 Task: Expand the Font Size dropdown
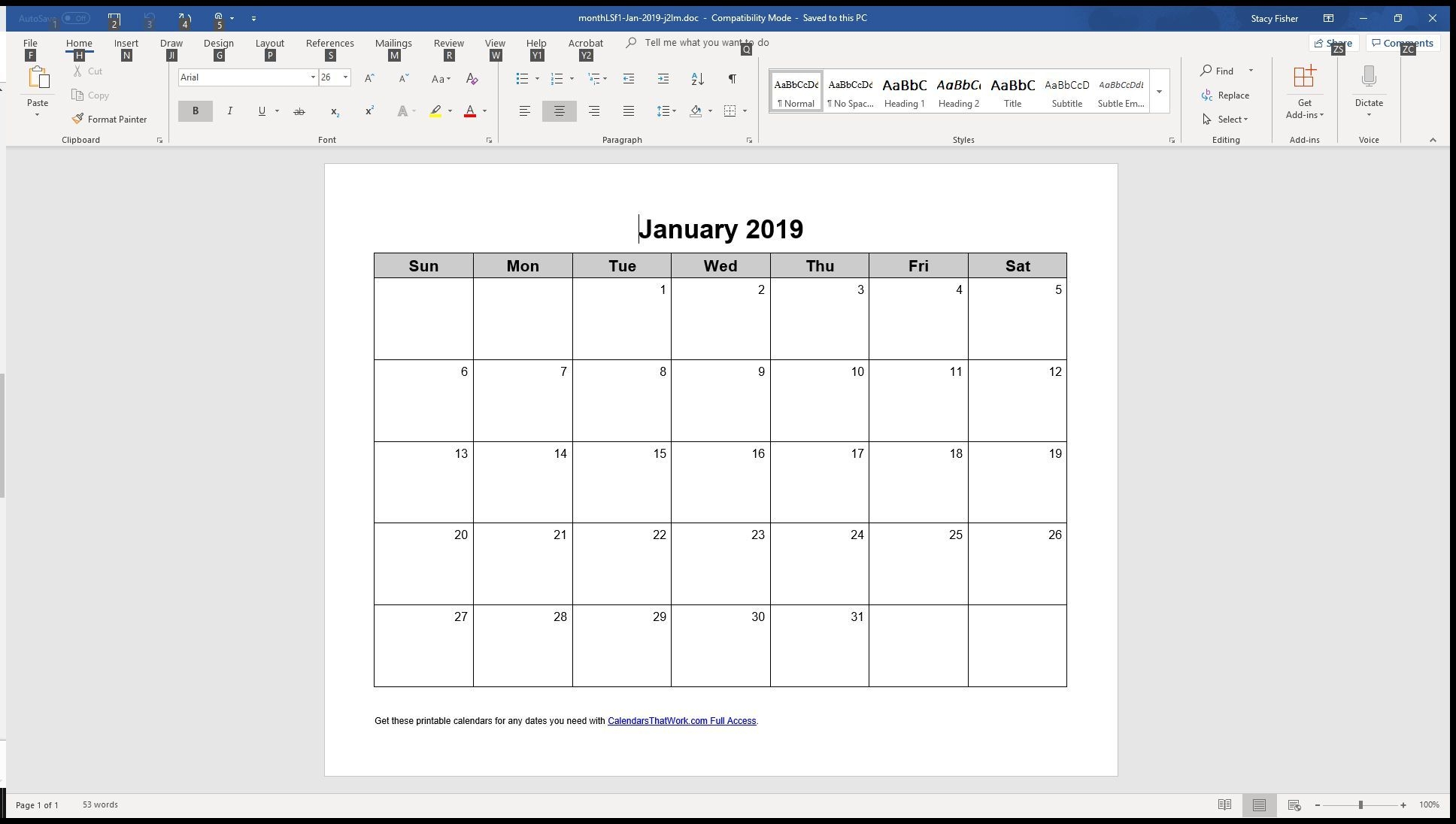click(346, 77)
